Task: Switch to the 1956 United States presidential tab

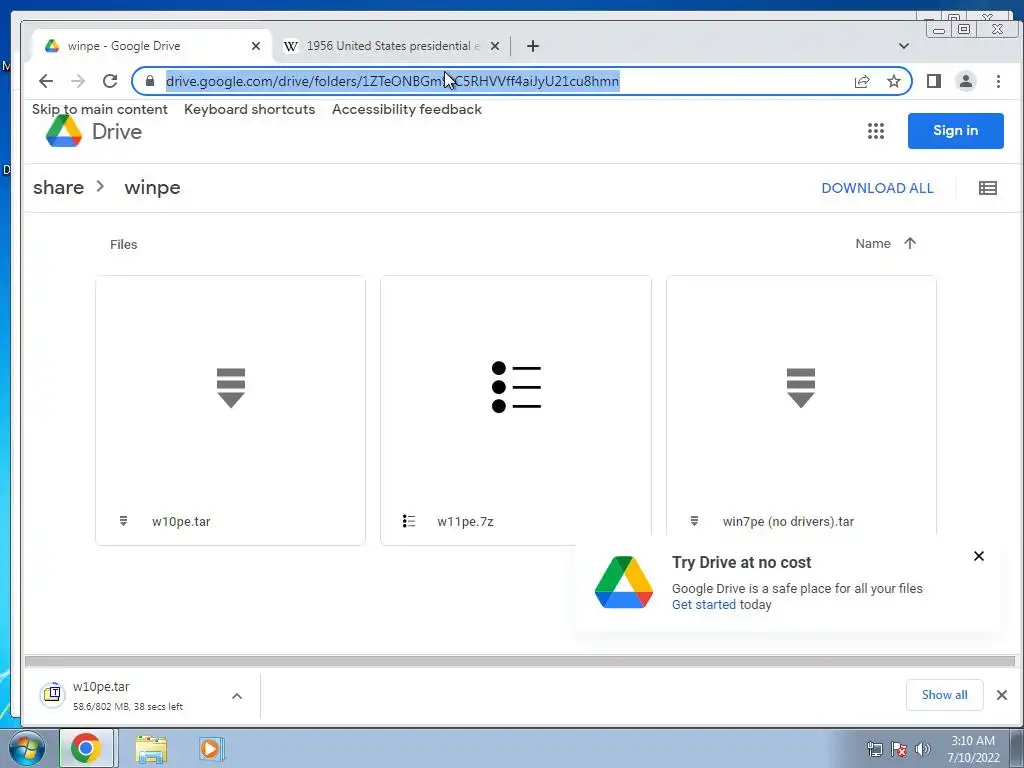Action: 392,46
